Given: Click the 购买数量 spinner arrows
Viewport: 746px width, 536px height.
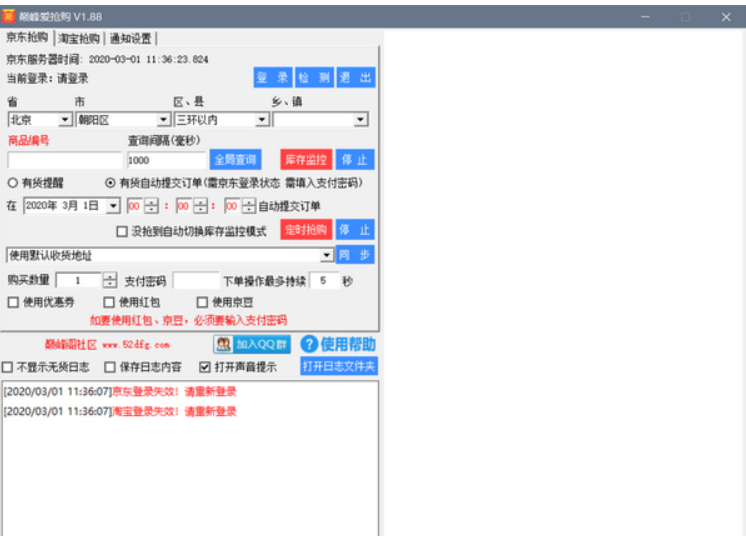Looking at the screenshot, I should 110,281.
